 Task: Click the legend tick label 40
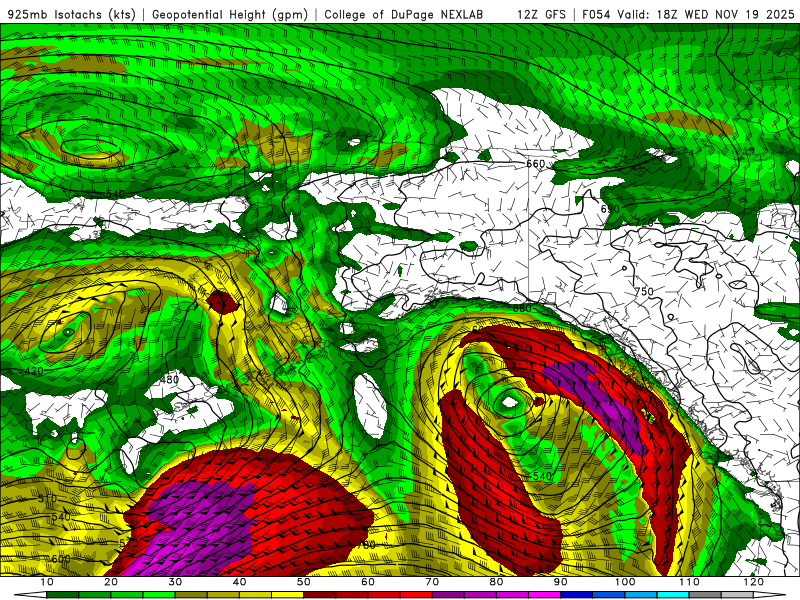tap(239, 582)
